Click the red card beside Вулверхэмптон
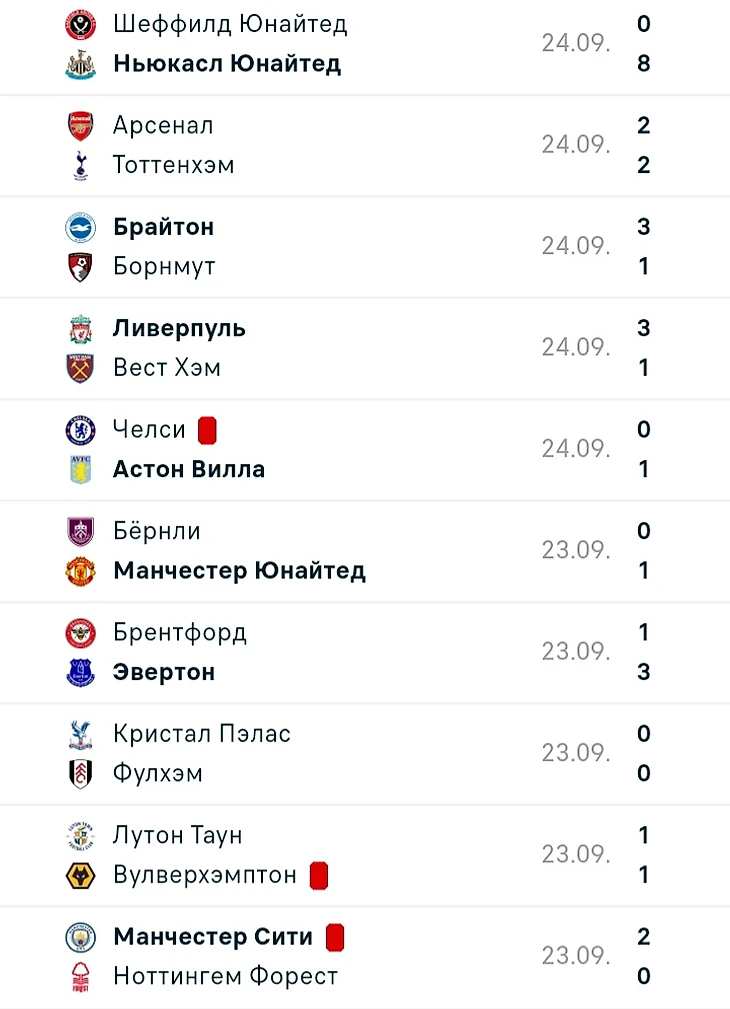 tap(319, 876)
